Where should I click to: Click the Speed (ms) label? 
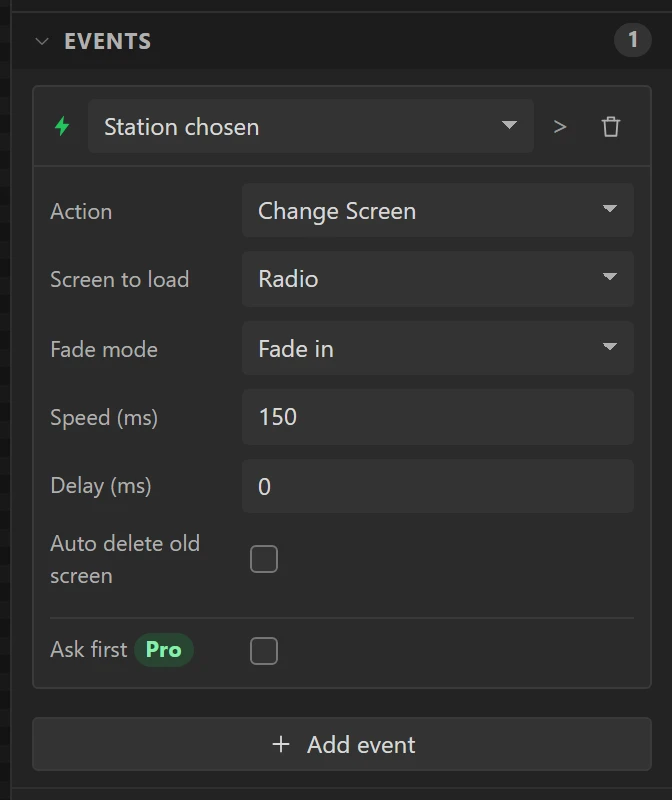pos(104,418)
